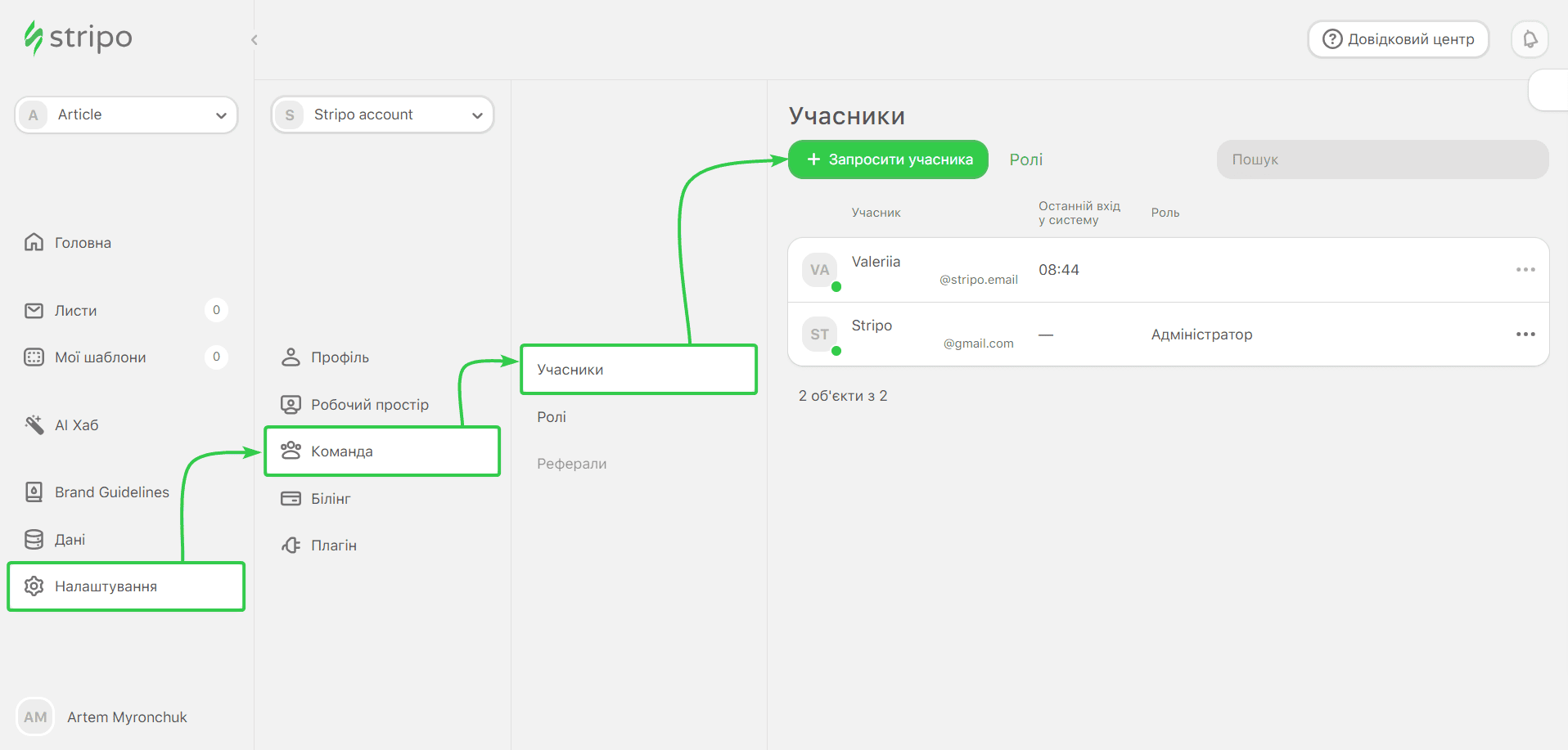Viewport: 1568px width, 750px height.
Task: Open Мої шаблони templates section
Action: tap(100, 357)
